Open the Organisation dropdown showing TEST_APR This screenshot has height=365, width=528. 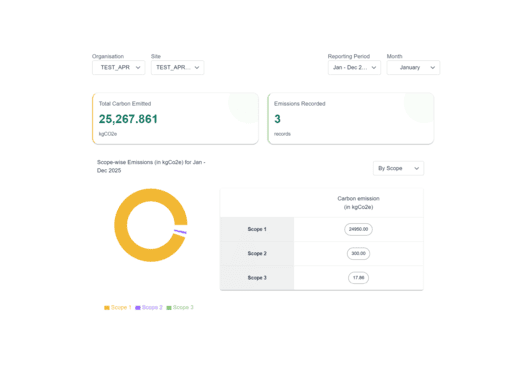coord(119,68)
